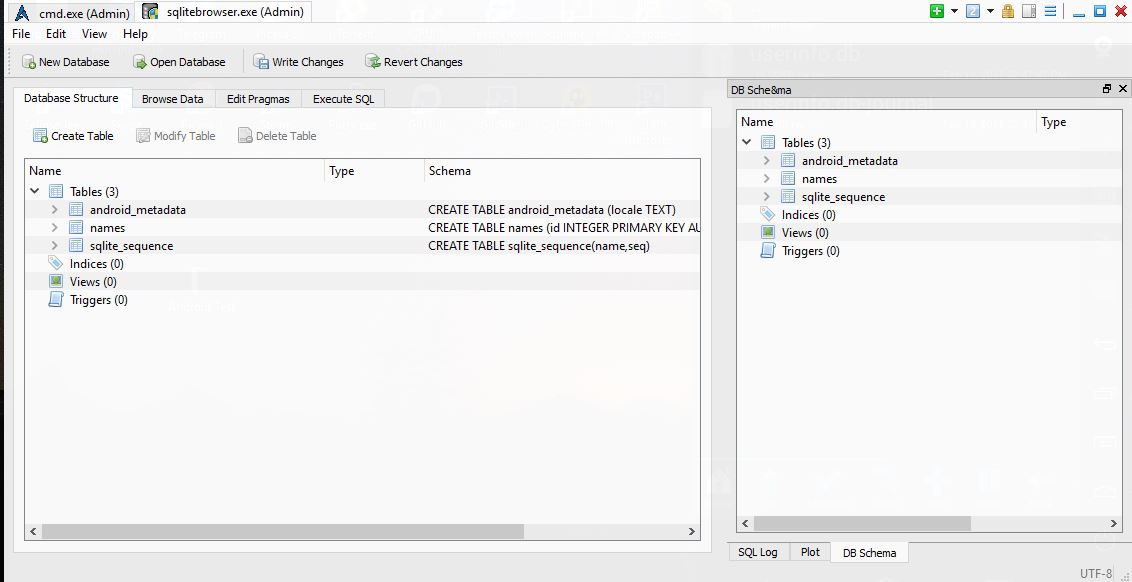Select the SQL Log bottom tab
1132x582 pixels.
pos(757,552)
